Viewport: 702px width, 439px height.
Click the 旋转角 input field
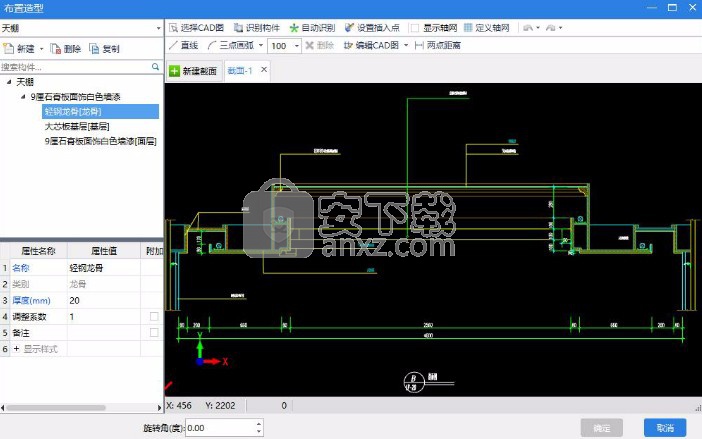(220, 428)
